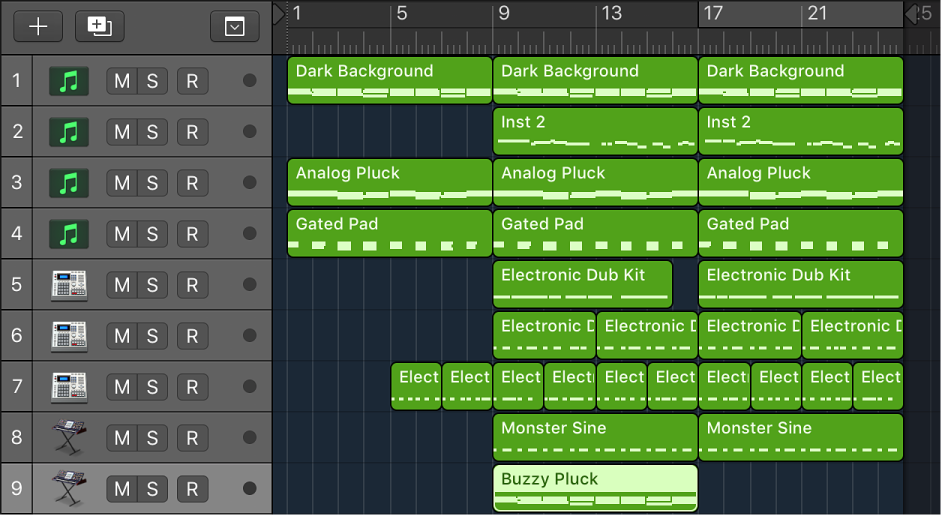942x516 pixels.
Task: Click track 4 round status dot
Action: coord(249,234)
